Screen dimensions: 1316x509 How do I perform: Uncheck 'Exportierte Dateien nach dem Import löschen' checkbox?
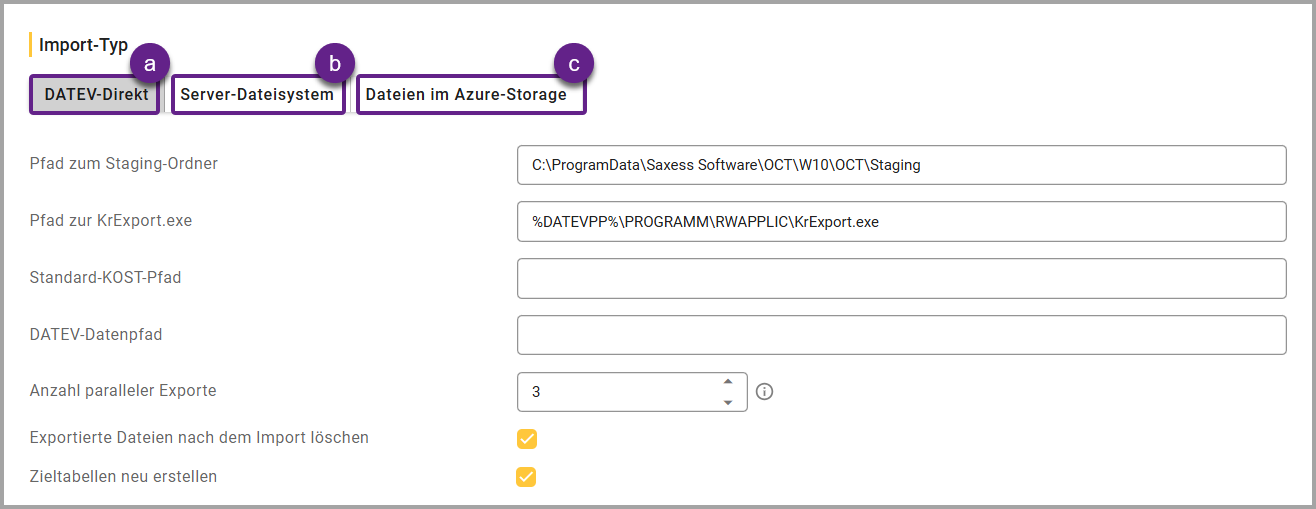[527, 438]
